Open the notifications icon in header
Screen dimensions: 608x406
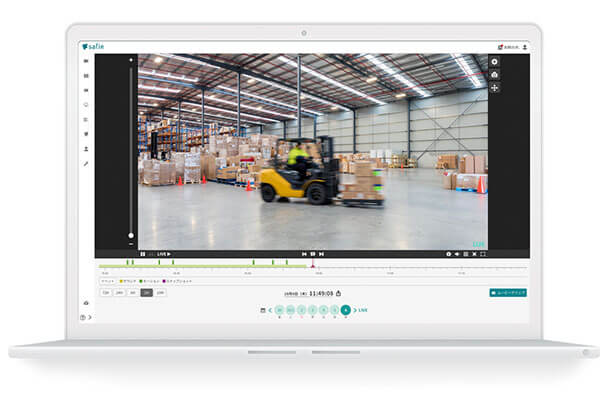coord(500,46)
